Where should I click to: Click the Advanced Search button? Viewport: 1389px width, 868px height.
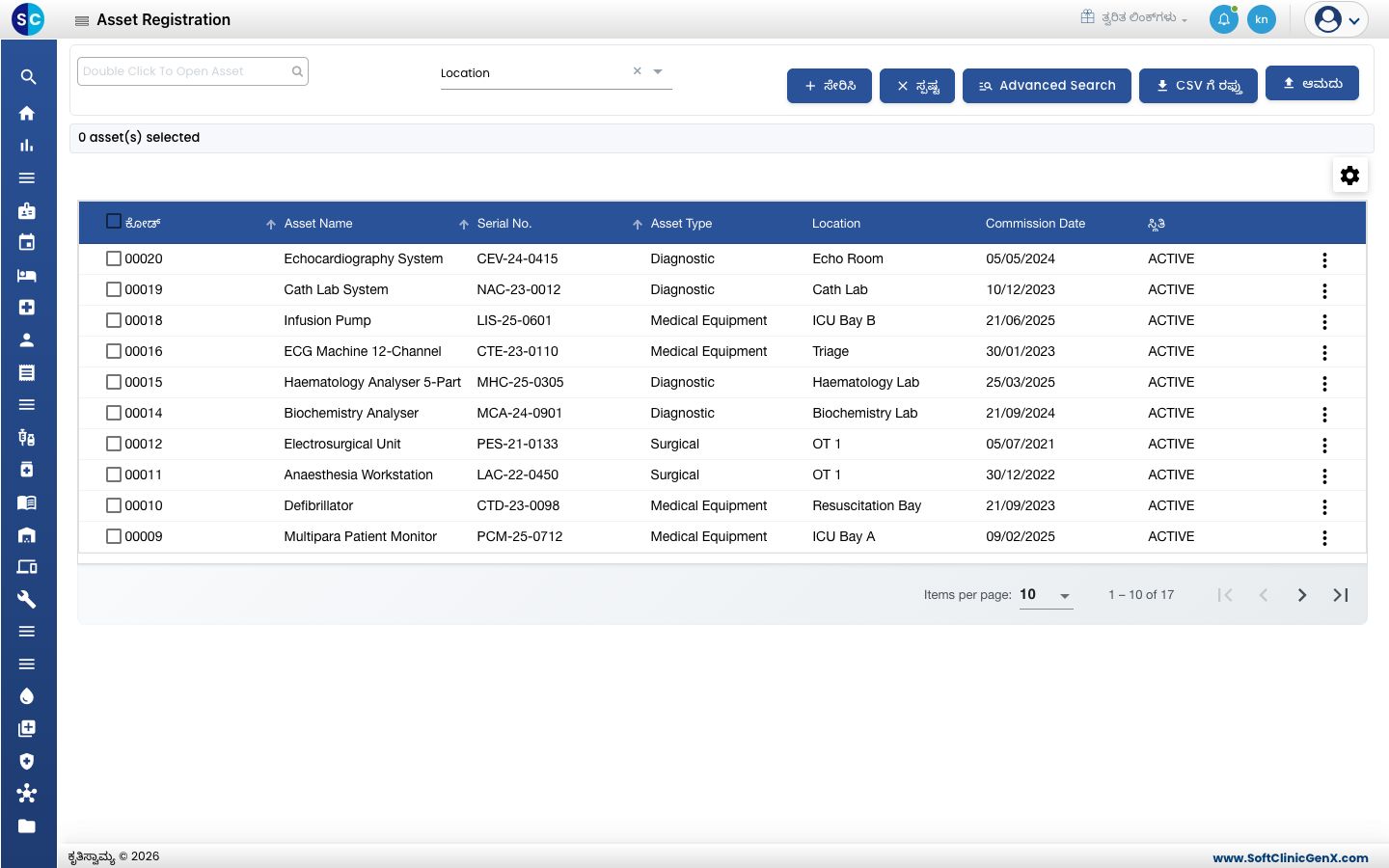pyautogui.click(x=1047, y=86)
